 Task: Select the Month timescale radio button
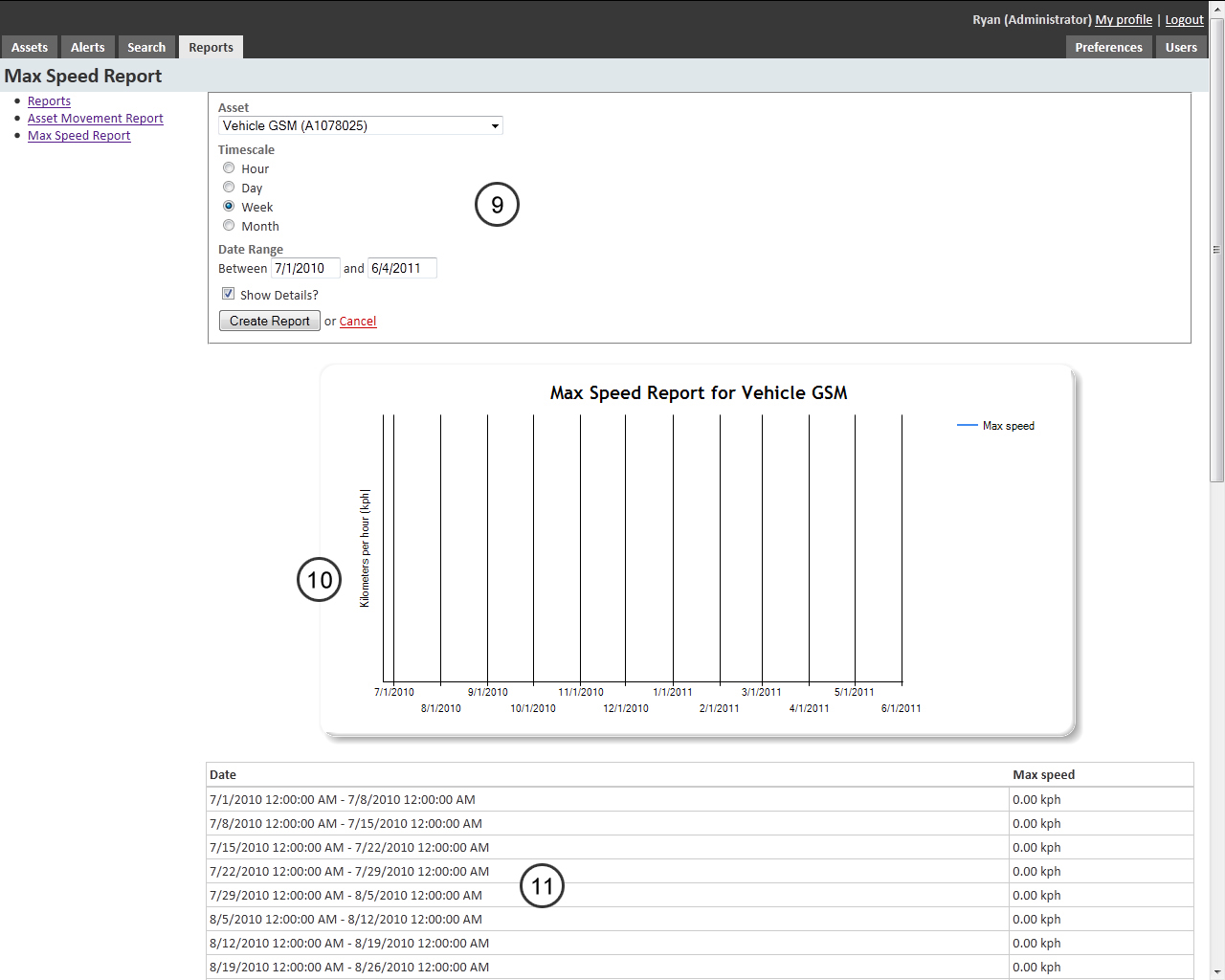pos(229,225)
